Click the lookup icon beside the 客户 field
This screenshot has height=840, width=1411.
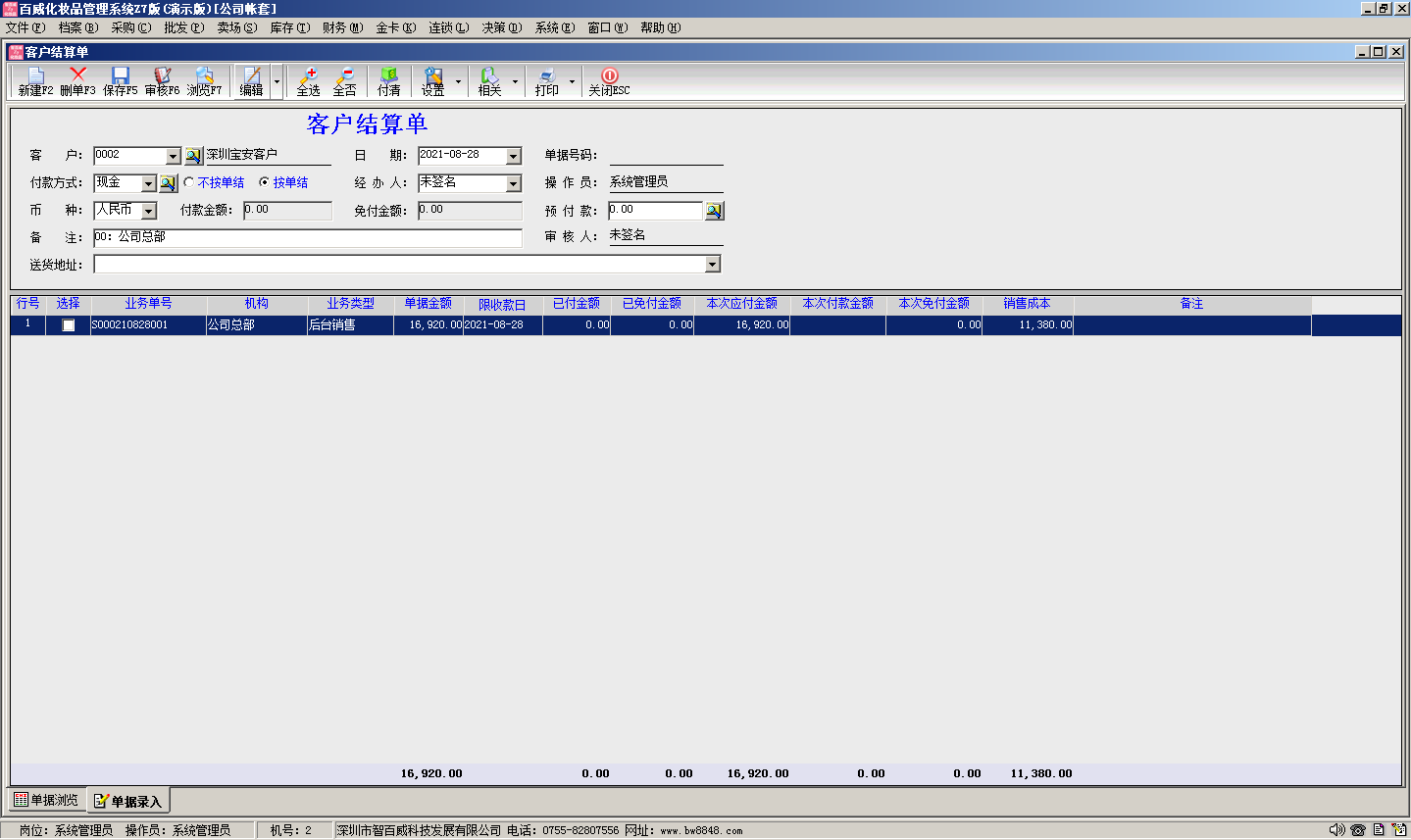click(193, 156)
